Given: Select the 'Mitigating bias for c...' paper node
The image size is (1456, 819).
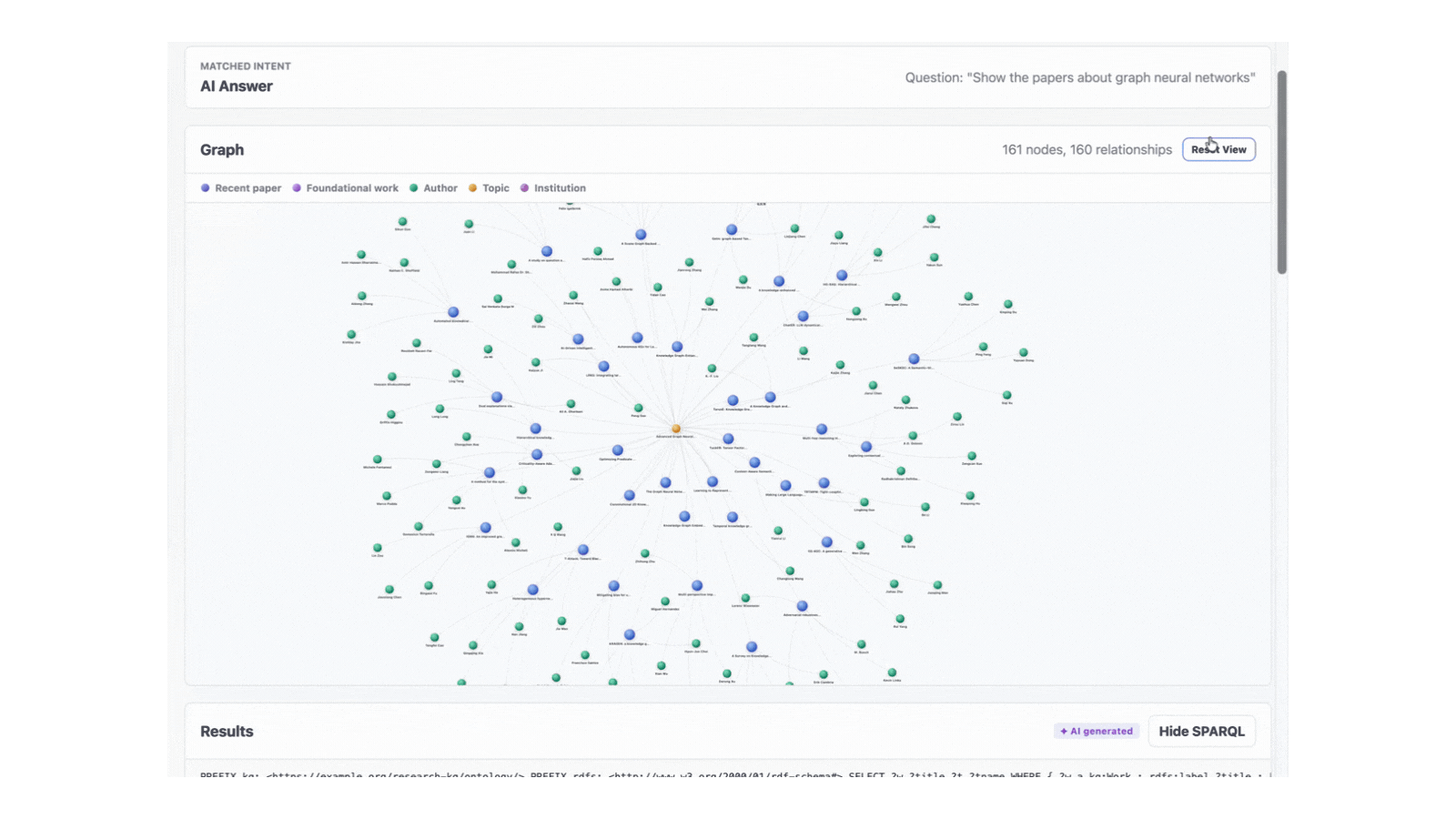Looking at the screenshot, I should tap(614, 586).
